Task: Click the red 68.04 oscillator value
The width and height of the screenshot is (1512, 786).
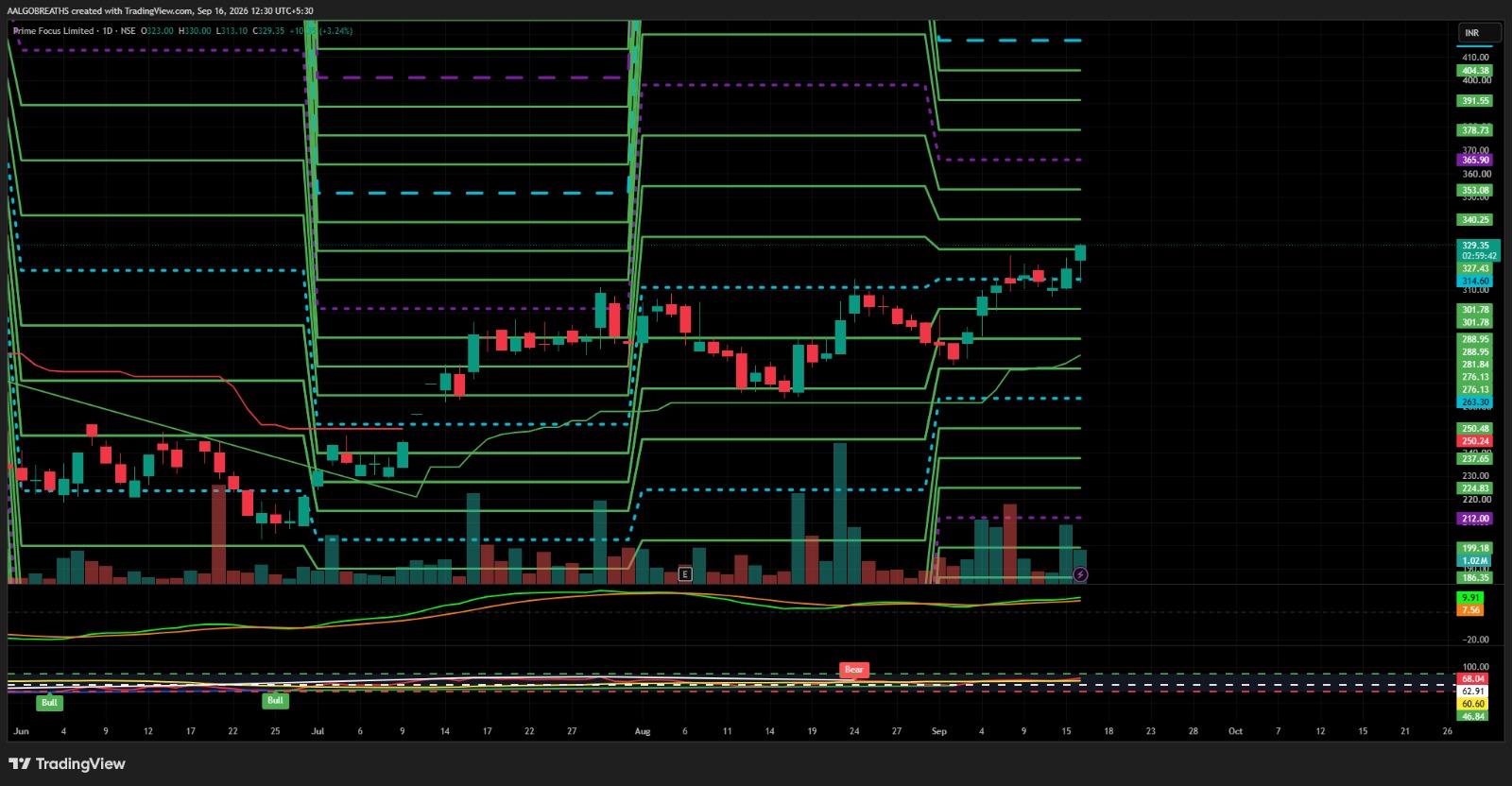Action: tap(1473, 679)
